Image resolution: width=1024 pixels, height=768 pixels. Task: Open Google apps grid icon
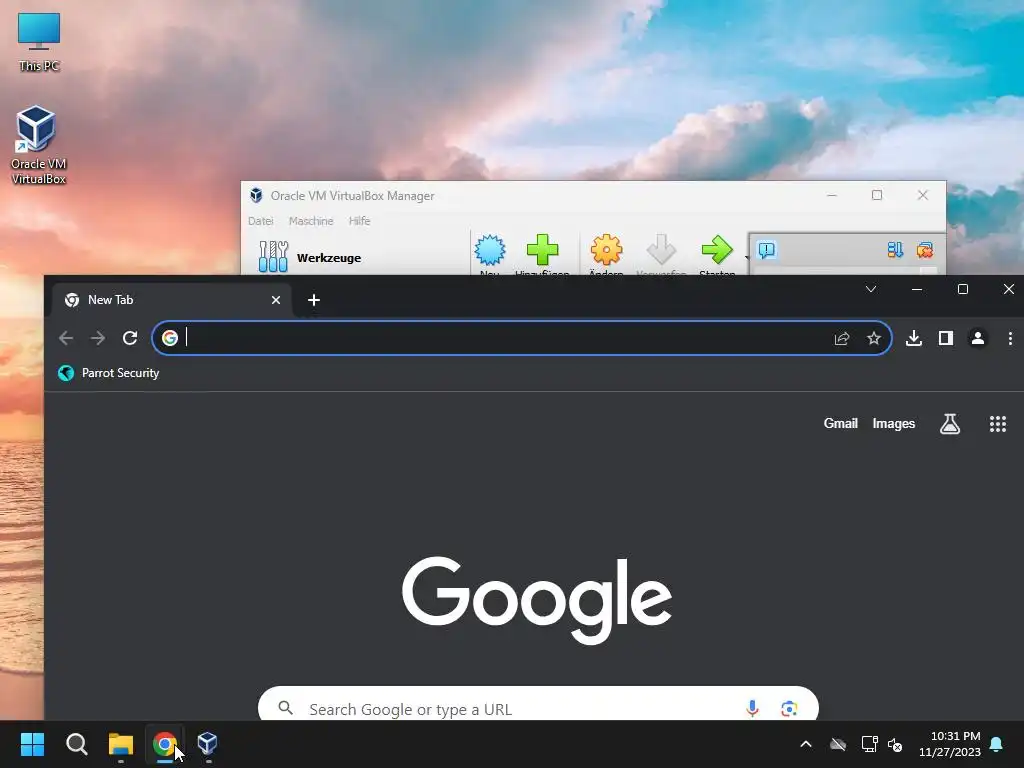click(x=997, y=424)
